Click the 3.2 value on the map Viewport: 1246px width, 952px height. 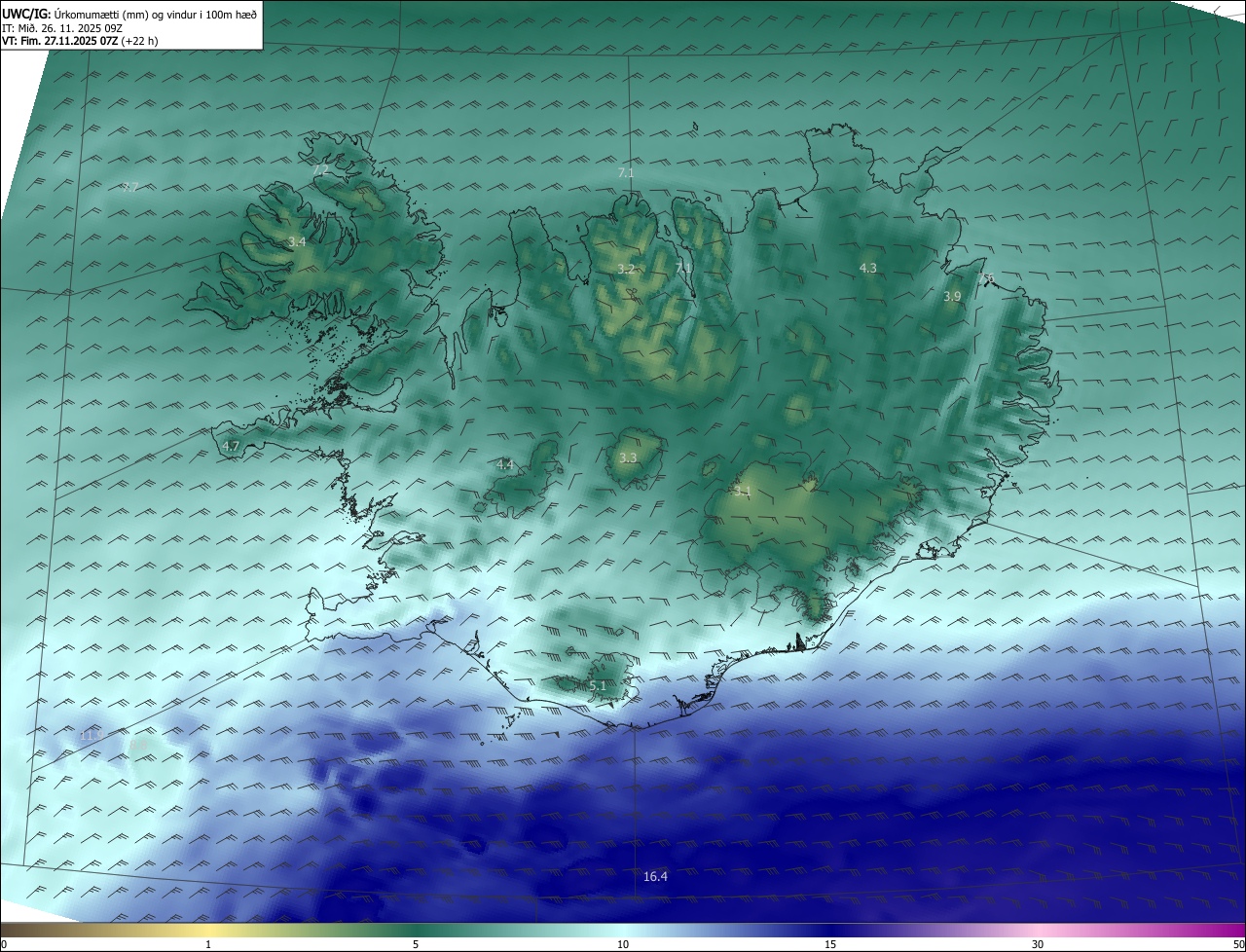click(626, 270)
